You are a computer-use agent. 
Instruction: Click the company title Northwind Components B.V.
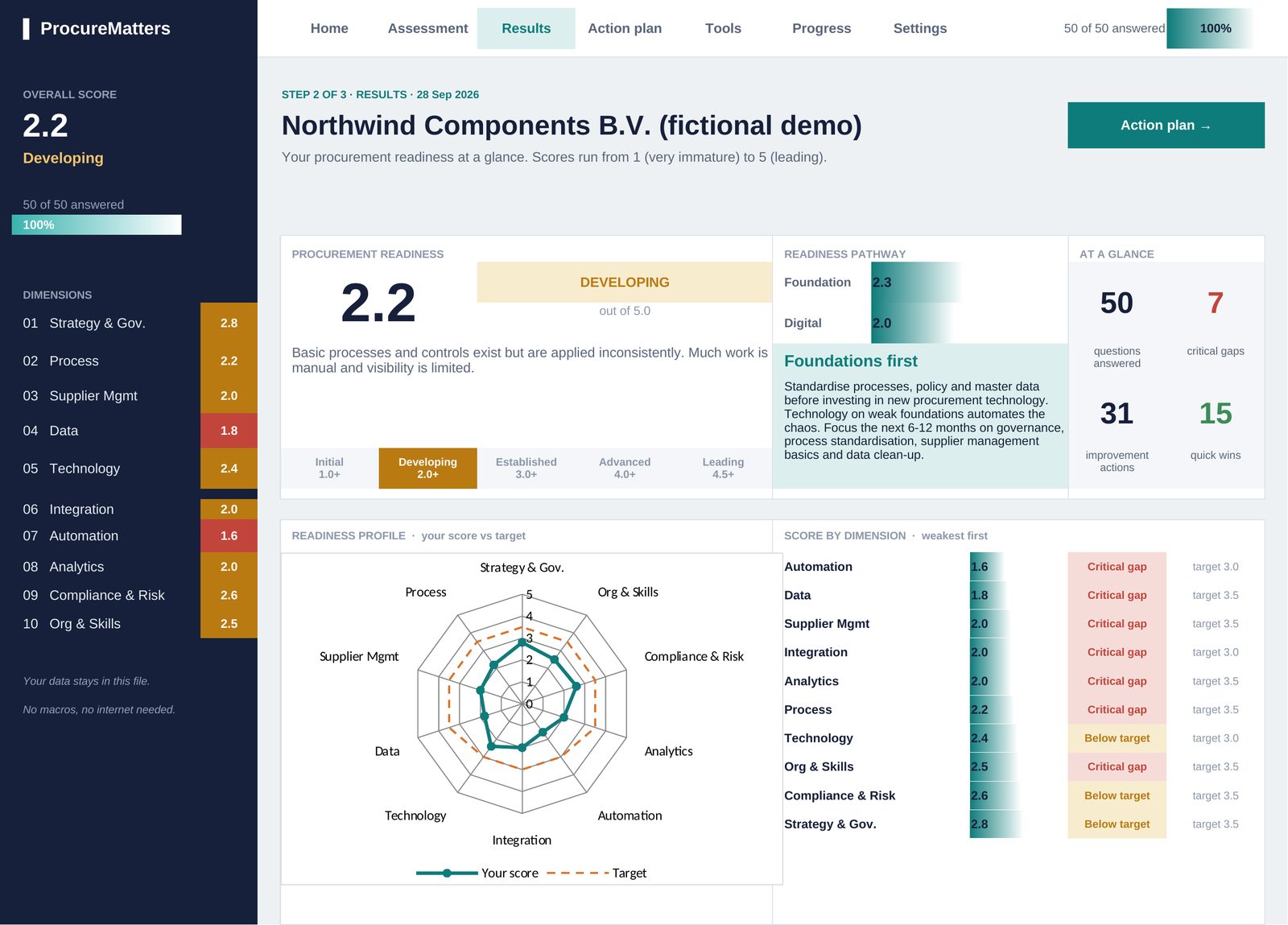click(572, 126)
